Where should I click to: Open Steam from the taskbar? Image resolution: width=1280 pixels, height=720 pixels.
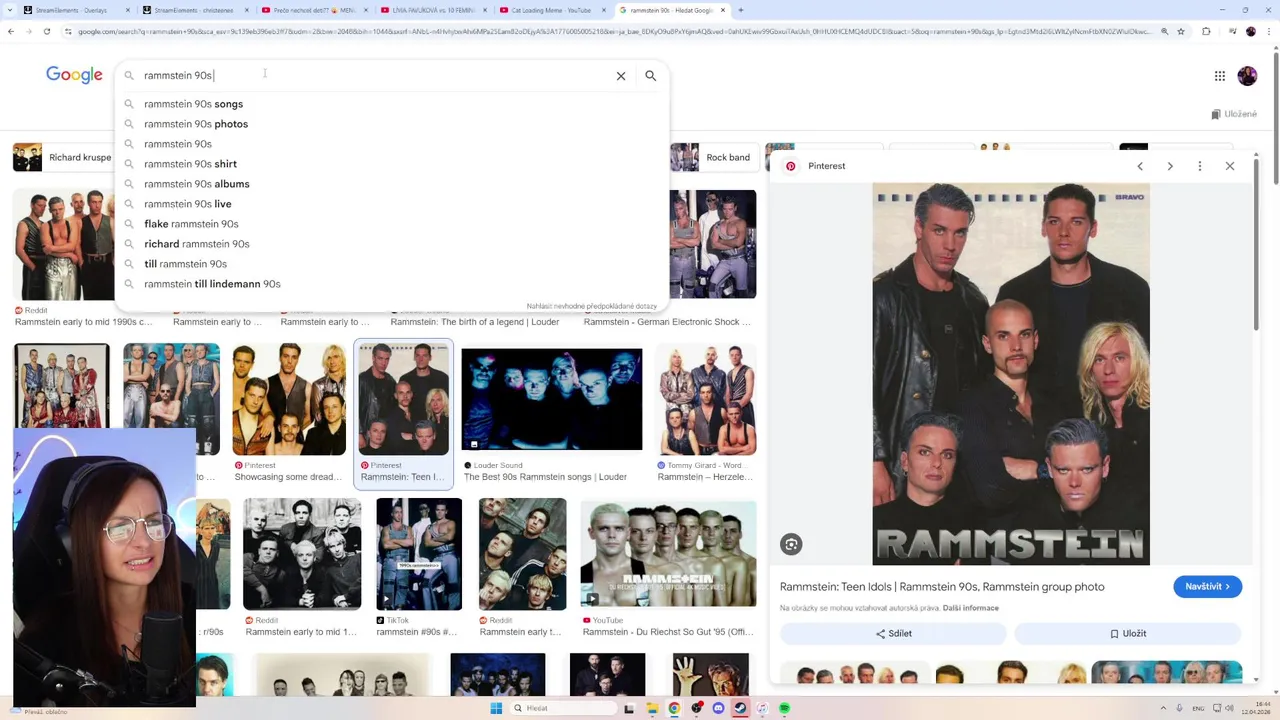pyautogui.click(x=740, y=708)
